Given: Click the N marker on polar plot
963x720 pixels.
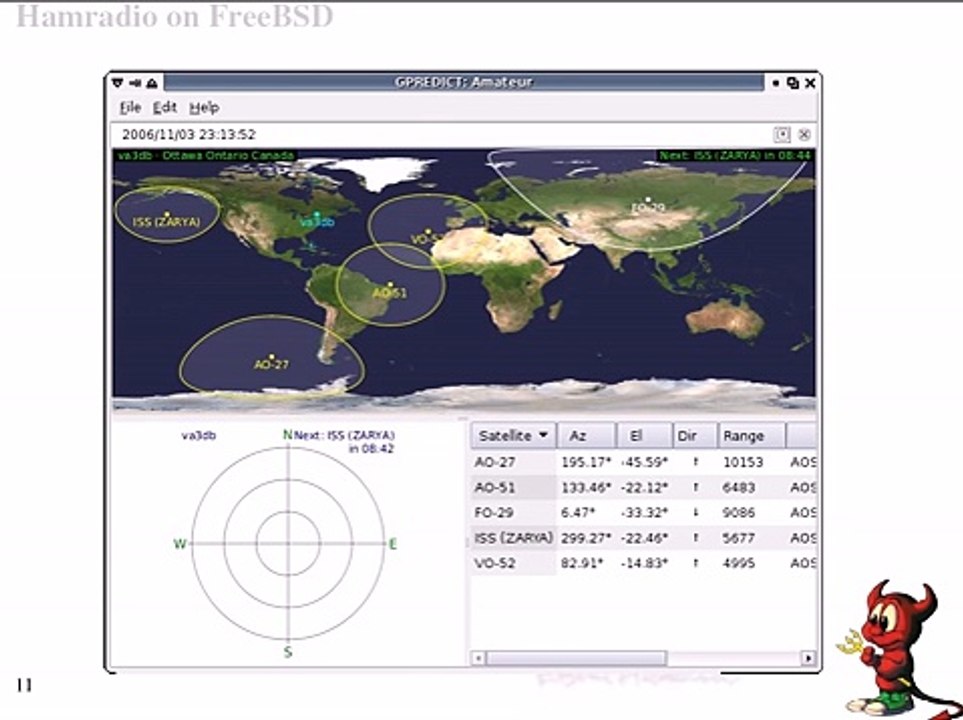Looking at the screenshot, I should (x=287, y=435).
